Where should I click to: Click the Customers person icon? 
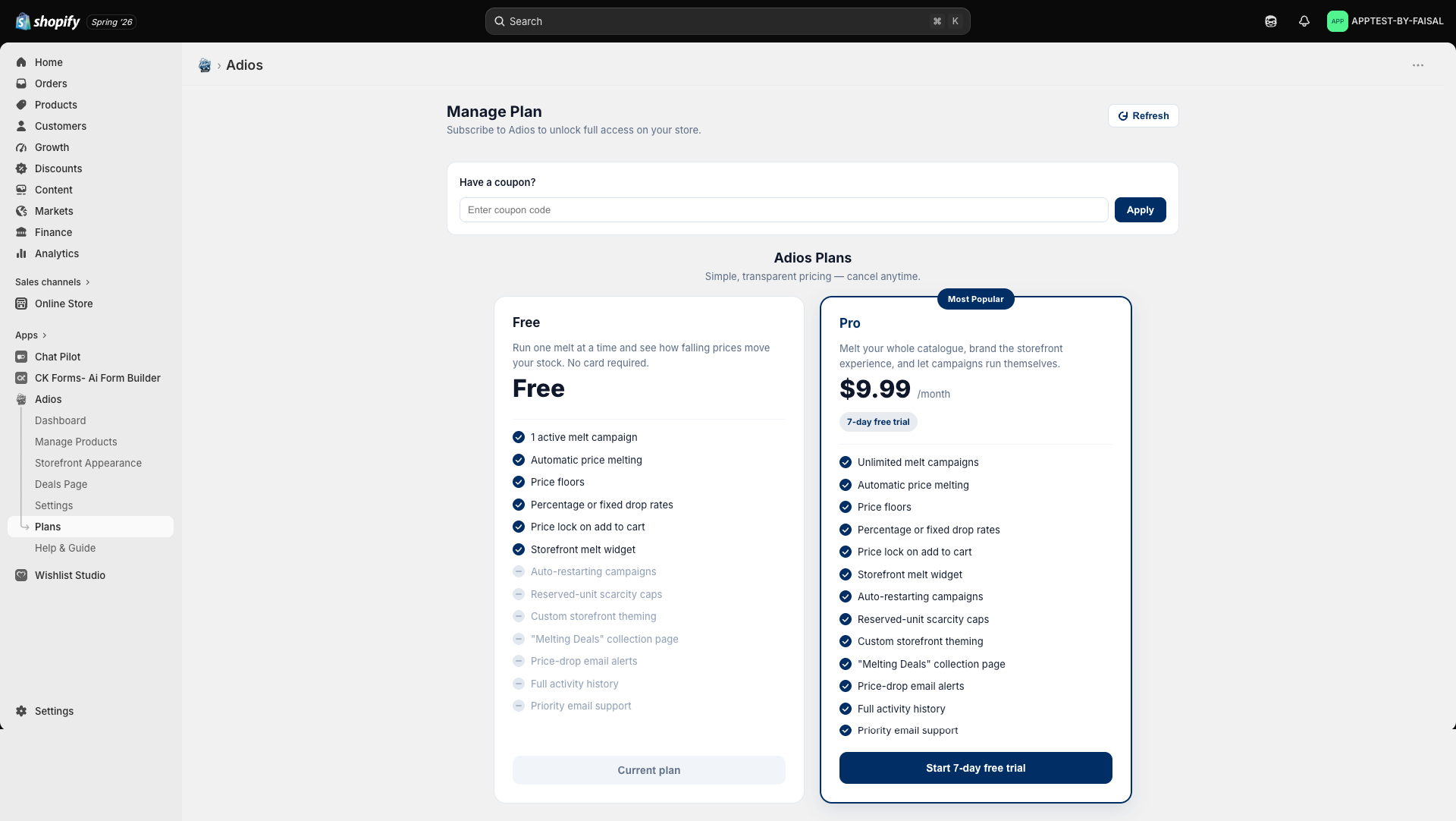point(21,126)
